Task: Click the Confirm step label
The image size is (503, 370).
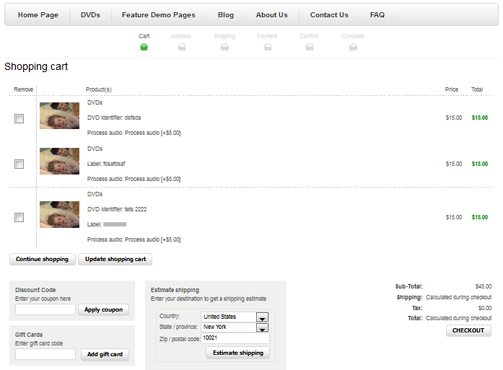Action: (x=309, y=36)
